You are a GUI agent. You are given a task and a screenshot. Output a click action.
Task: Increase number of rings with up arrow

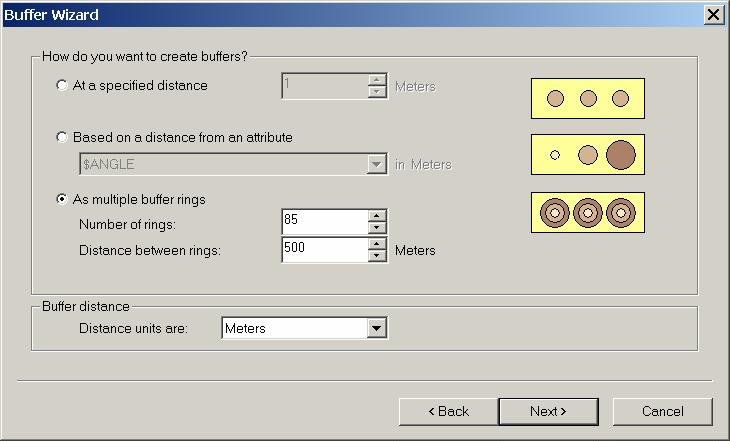(x=377, y=216)
